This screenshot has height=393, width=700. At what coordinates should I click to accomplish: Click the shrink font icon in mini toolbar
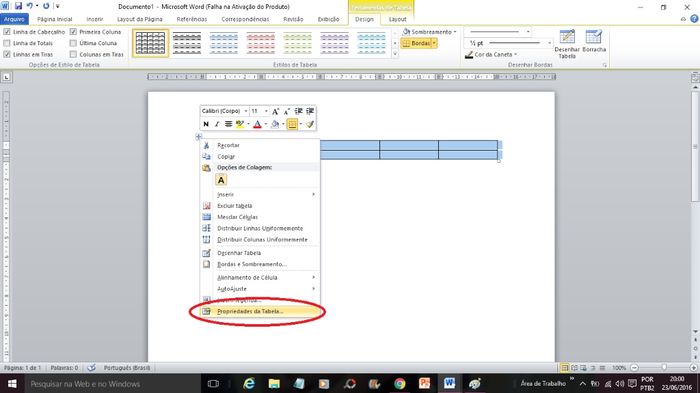coord(287,111)
